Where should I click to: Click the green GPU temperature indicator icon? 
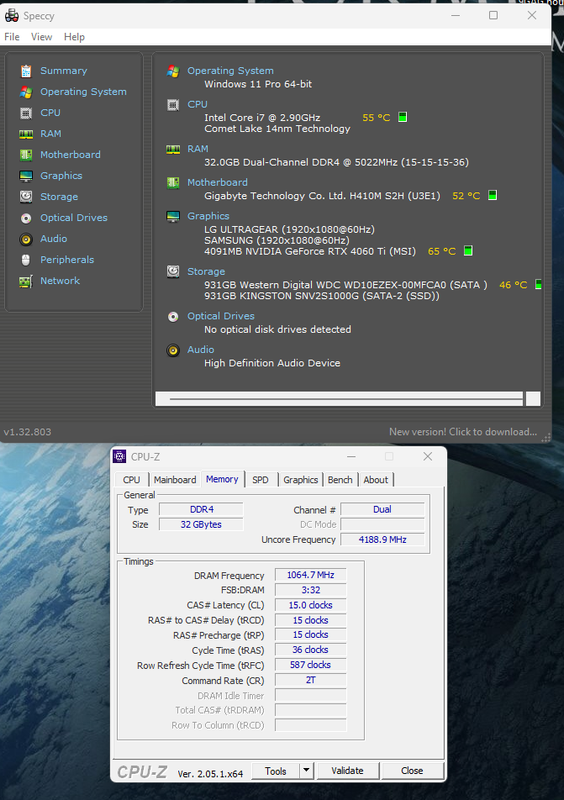[468, 251]
